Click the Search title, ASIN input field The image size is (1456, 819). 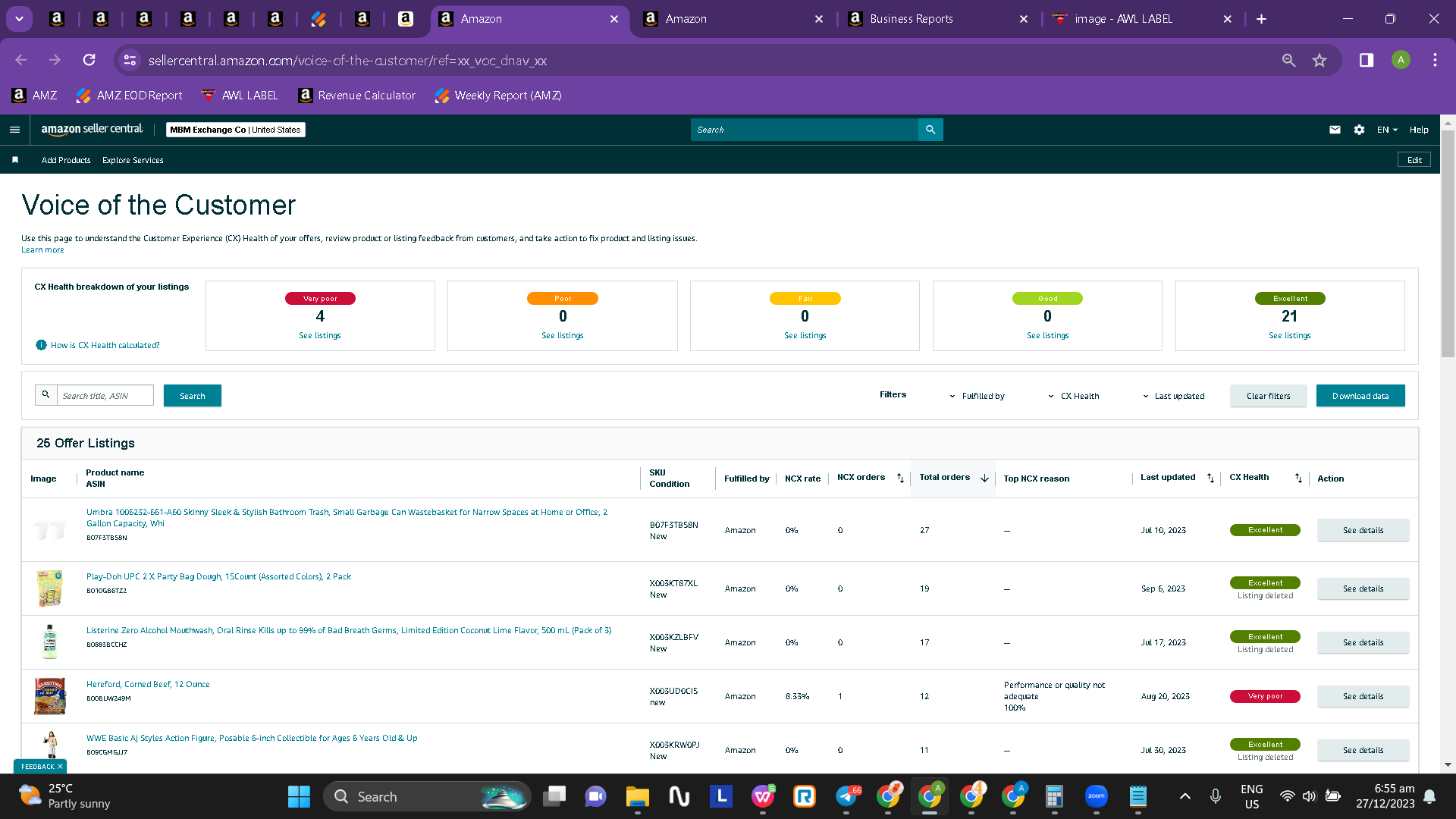[105, 396]
